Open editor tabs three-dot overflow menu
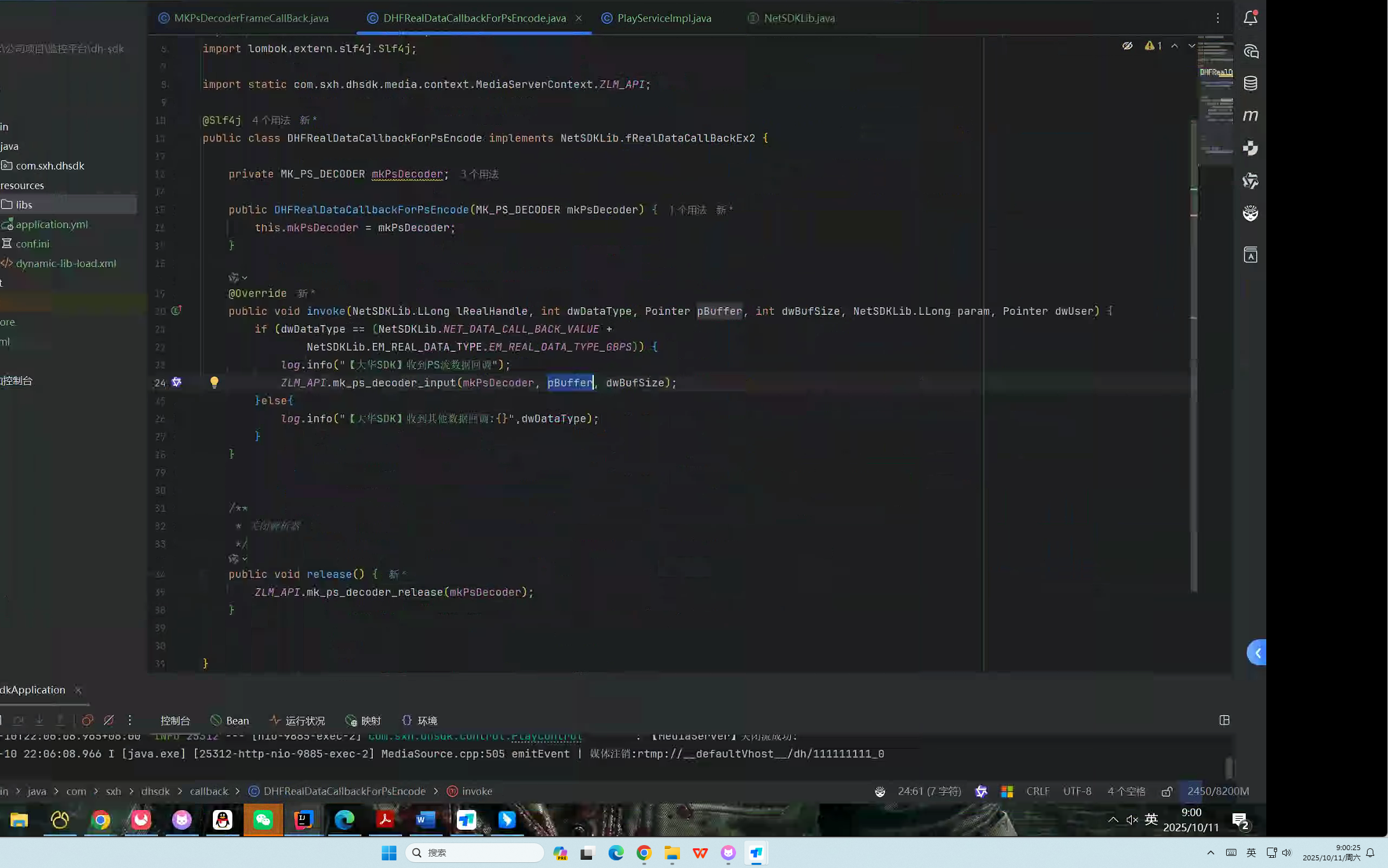The height and width of the screenshot is (868, 1388). click(x=1217, y=18)
